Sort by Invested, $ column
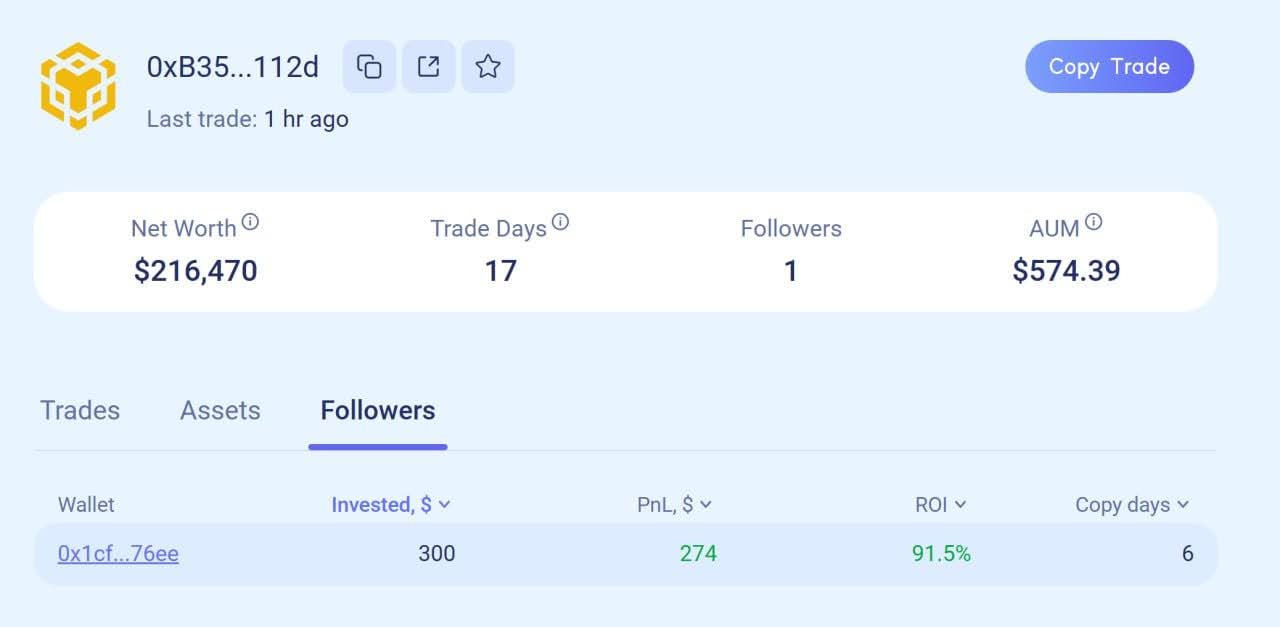The image size is (1280, 627). pyautogui.click(x=391, y=505)
